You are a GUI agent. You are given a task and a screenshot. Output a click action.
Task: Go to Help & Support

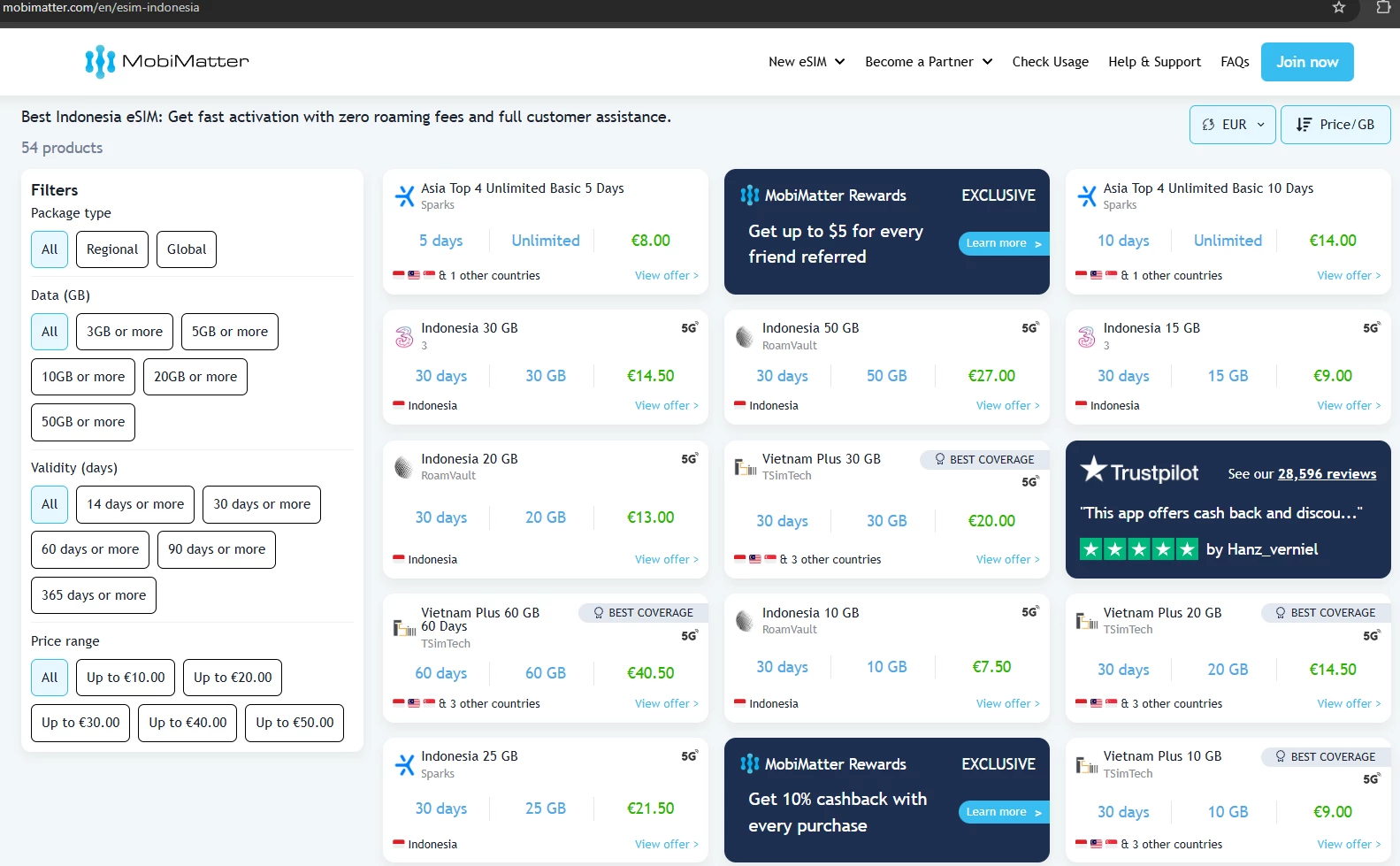[x=1154, y=62]
